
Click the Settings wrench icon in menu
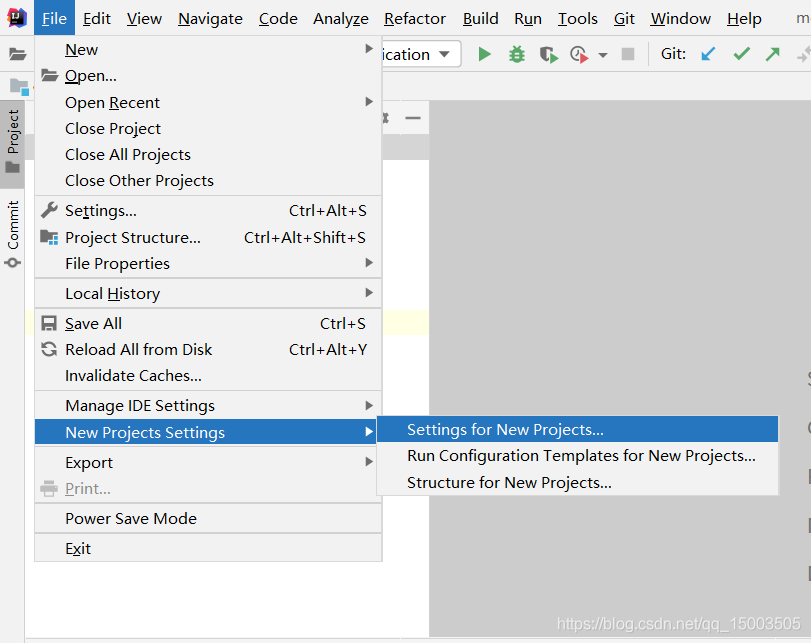(x=49, y=211)
